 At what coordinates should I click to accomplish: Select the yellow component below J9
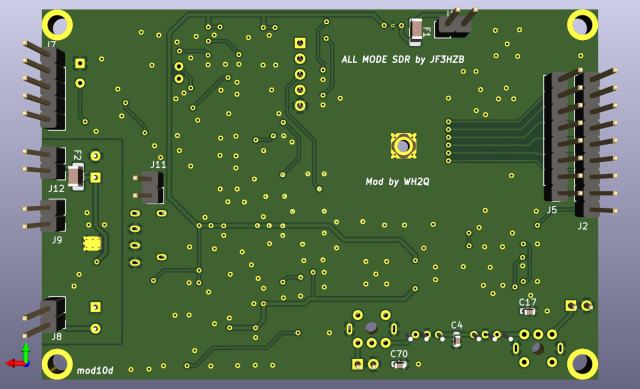92,244
